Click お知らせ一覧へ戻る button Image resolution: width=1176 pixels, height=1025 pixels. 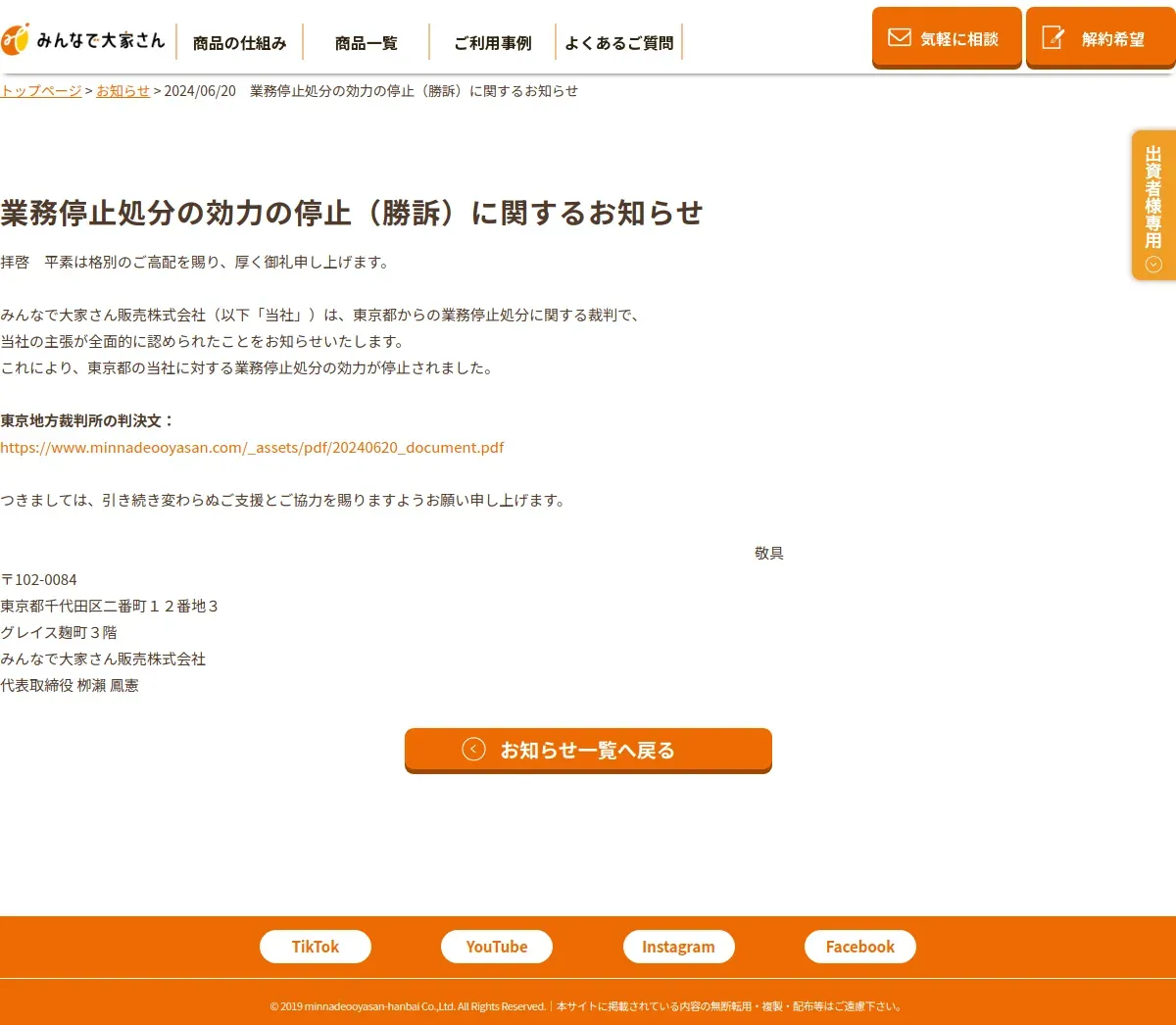[x=588, y=751]
